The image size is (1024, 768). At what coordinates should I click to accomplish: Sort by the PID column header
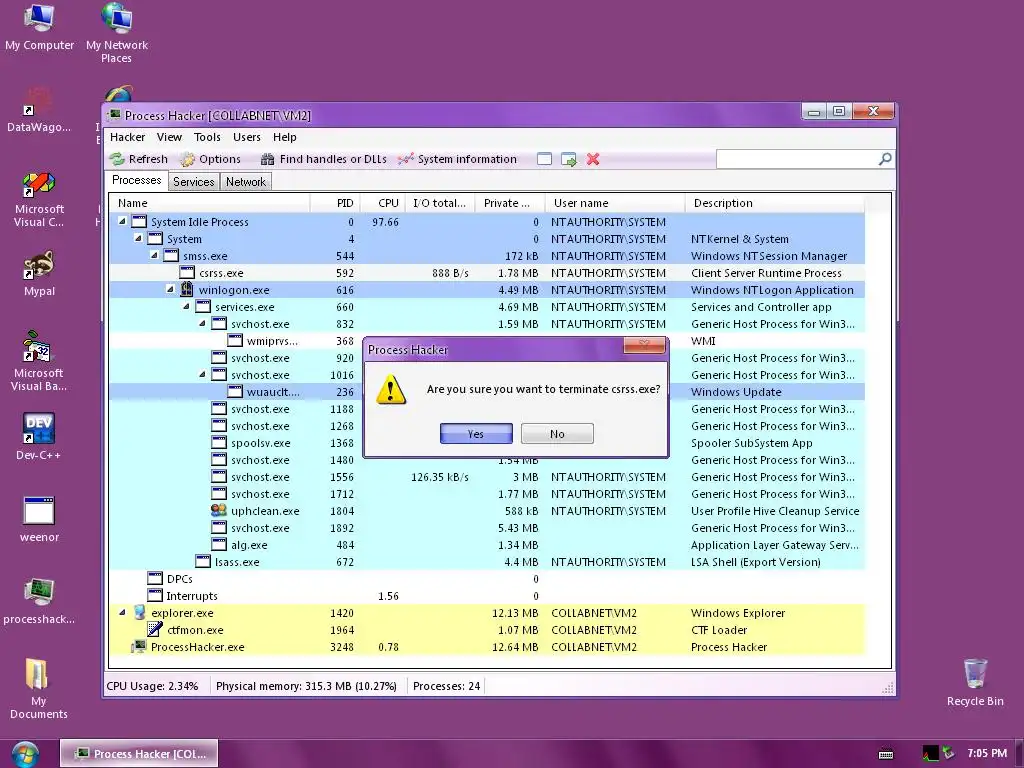(334, 203)
